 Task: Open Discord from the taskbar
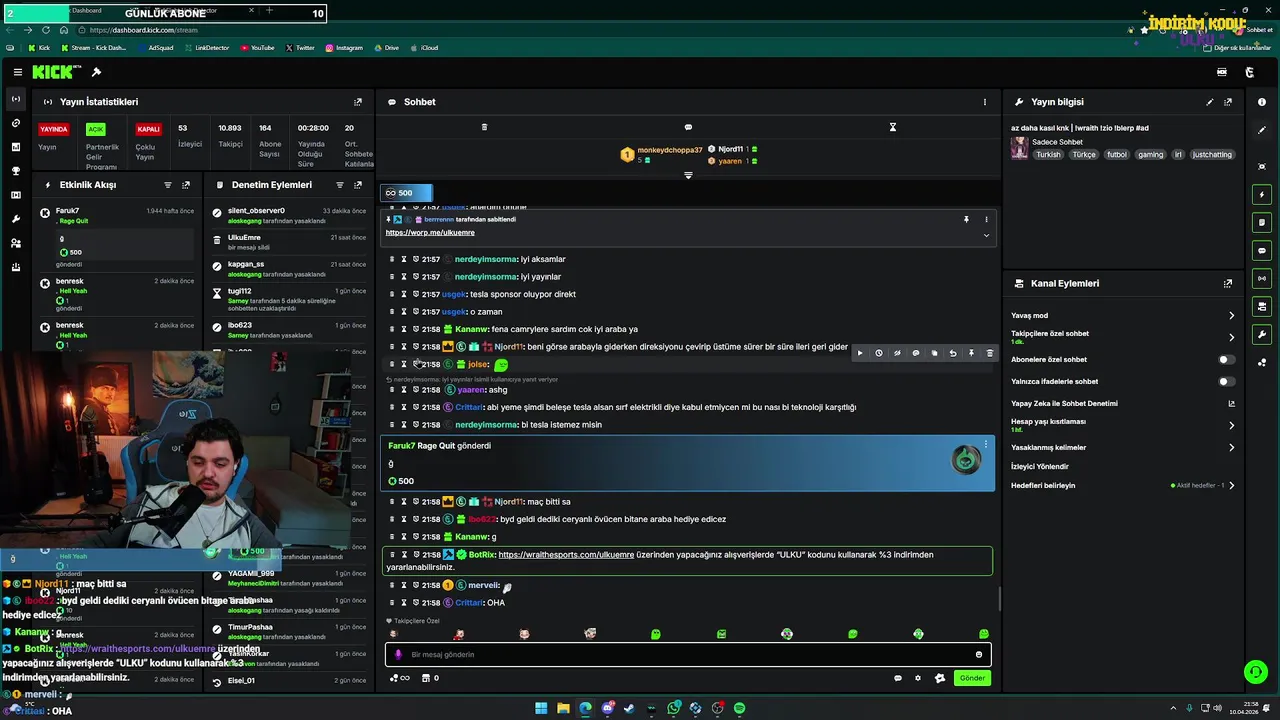607,708
